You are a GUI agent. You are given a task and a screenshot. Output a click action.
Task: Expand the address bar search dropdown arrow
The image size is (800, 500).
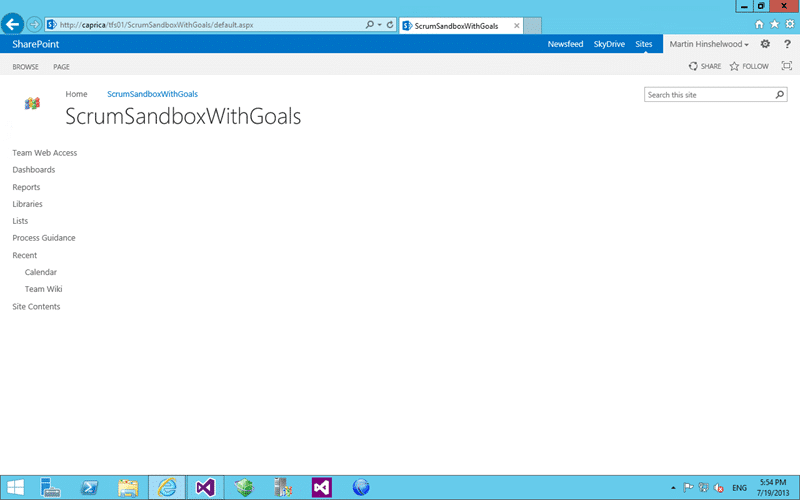click(x=379, y=24)
